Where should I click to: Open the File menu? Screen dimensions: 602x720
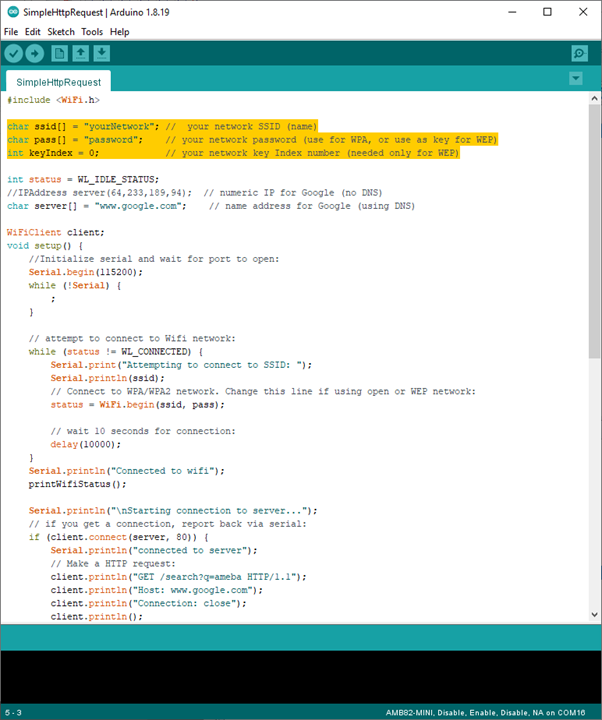point(11,32)
